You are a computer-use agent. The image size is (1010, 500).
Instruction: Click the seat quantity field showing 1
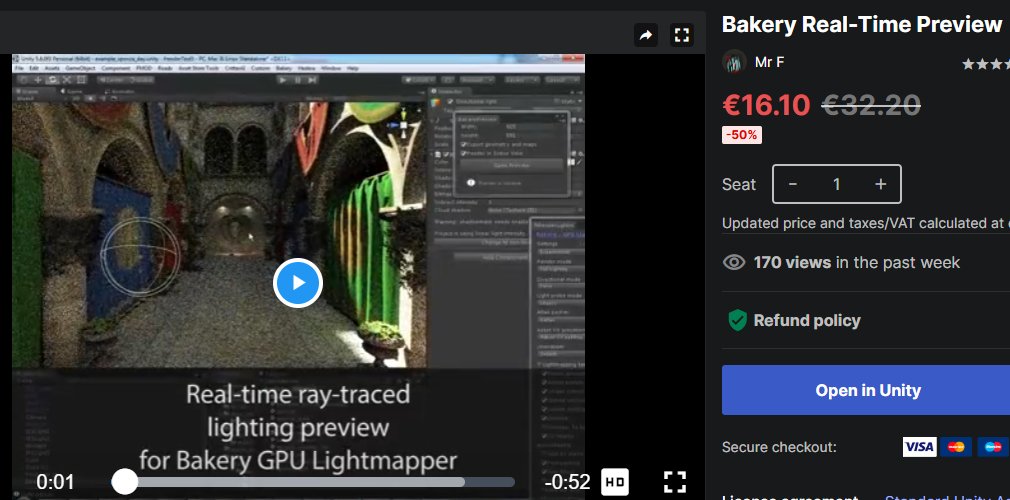pyautogui.click(x=836, y=184)
